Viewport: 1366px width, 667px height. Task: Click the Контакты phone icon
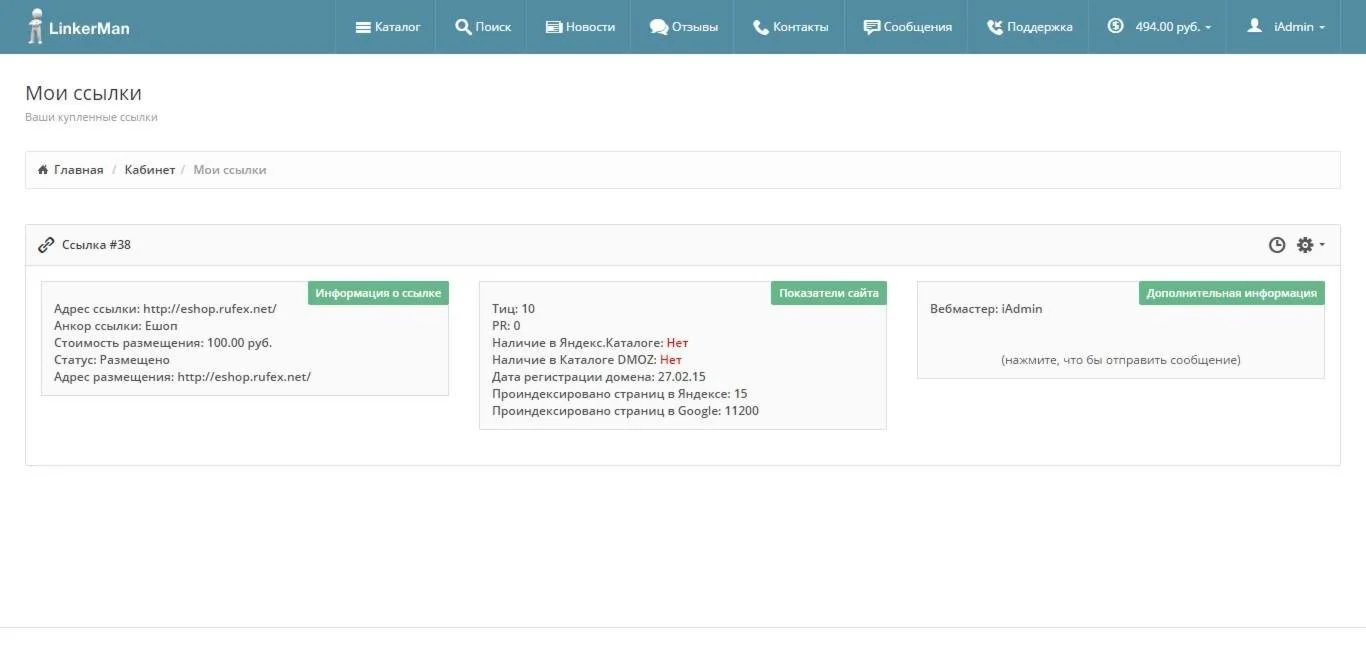coord(761,27)
